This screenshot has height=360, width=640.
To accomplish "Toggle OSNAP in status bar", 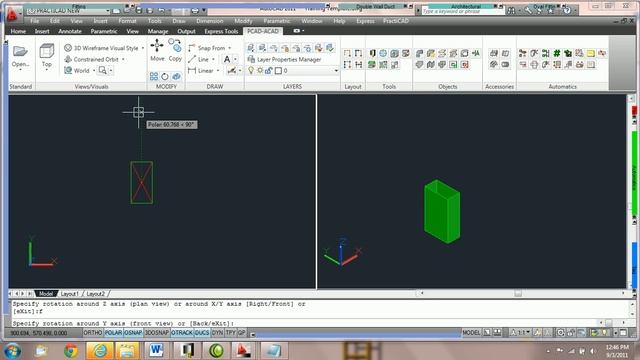I will tap(133, 333).
